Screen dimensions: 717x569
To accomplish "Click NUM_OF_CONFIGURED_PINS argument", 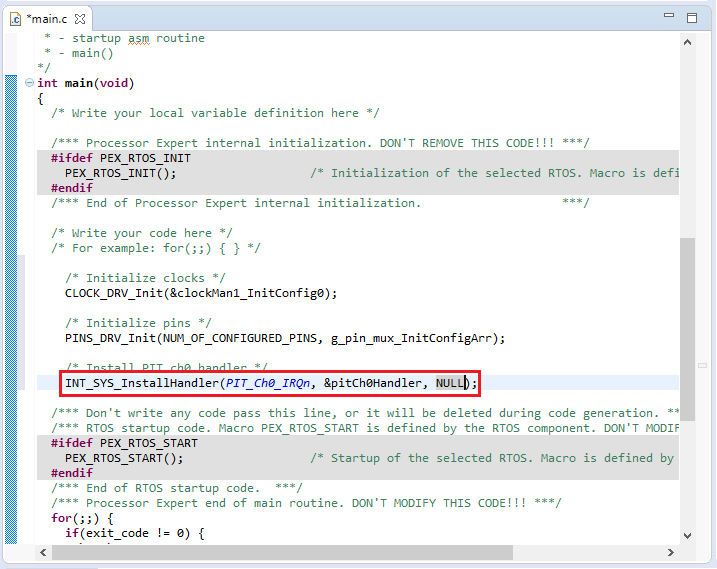I will pos(240,338).
